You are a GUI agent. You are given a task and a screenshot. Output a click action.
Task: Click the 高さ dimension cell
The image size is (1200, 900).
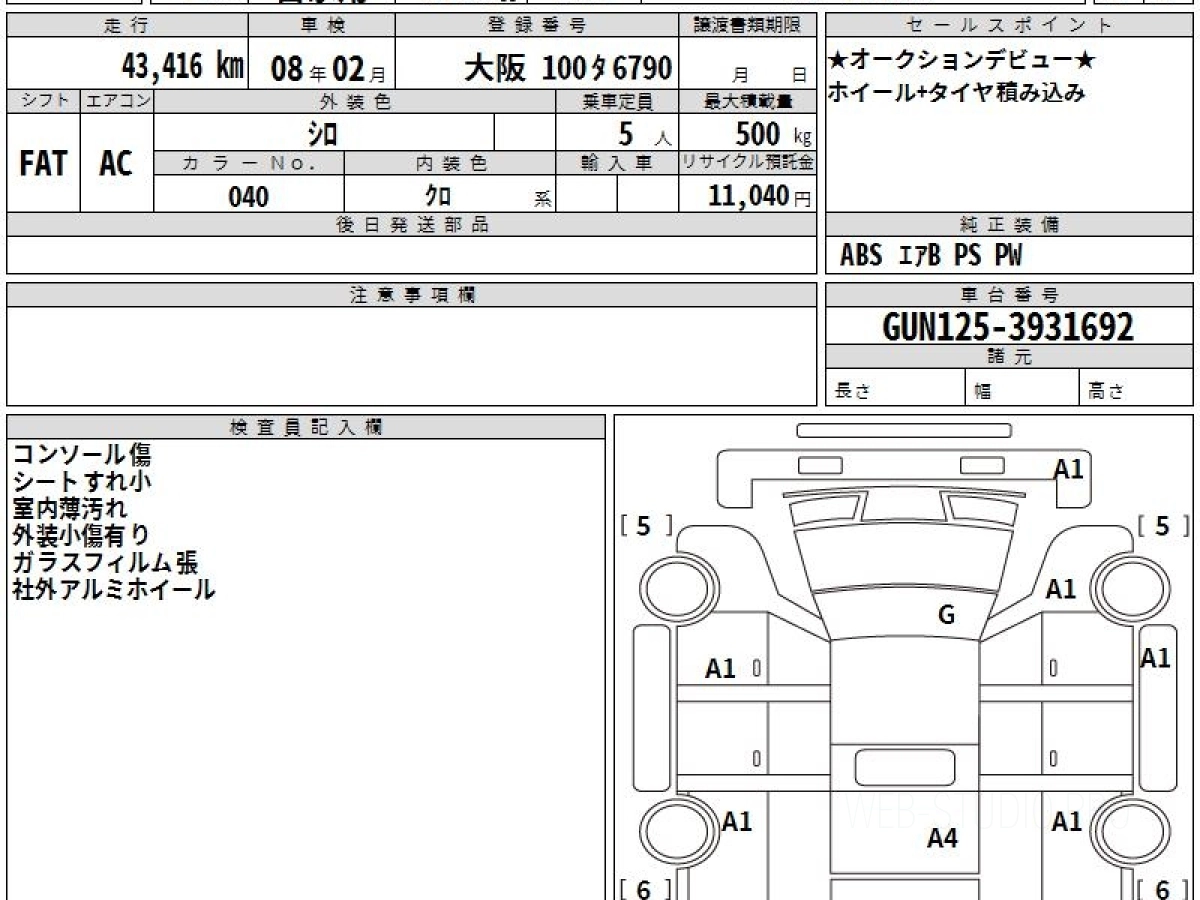click(1137, 388)
